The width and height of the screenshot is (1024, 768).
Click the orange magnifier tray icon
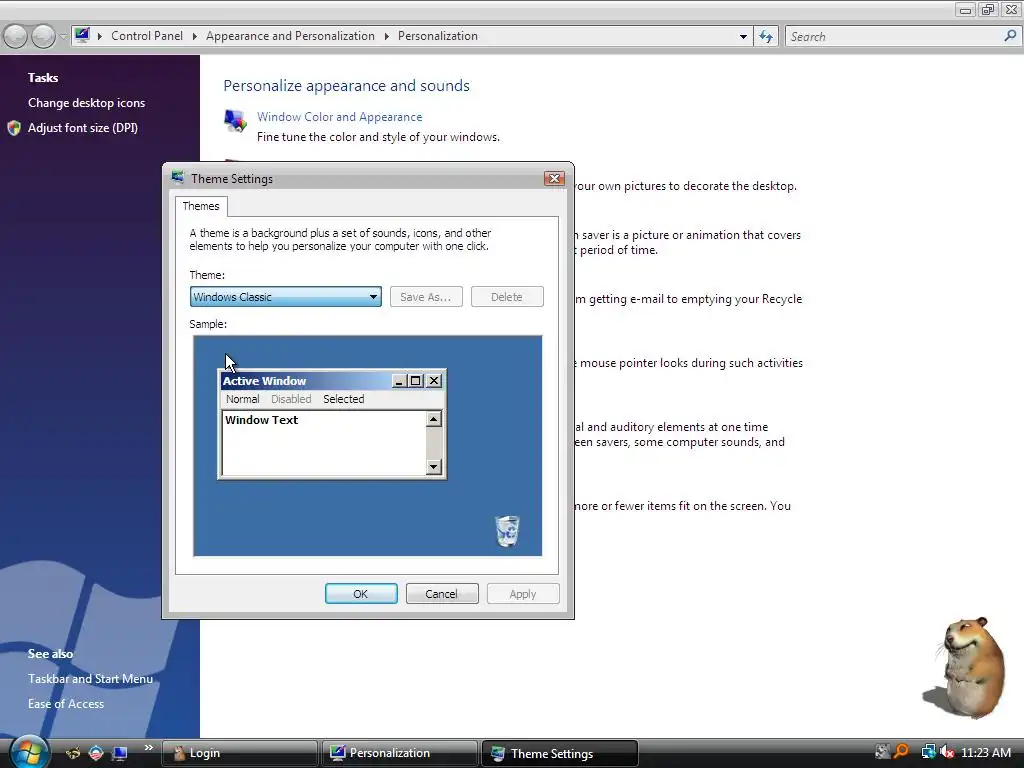point(902,752)
